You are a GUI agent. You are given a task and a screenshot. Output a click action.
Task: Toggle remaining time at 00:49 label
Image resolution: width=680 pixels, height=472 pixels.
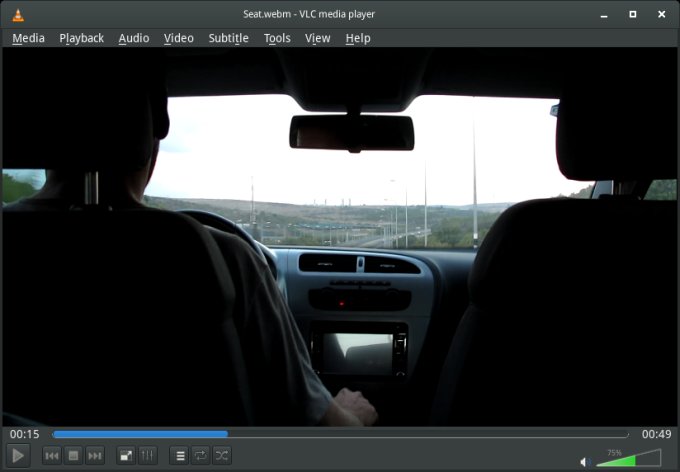click(x=657, y=434)
